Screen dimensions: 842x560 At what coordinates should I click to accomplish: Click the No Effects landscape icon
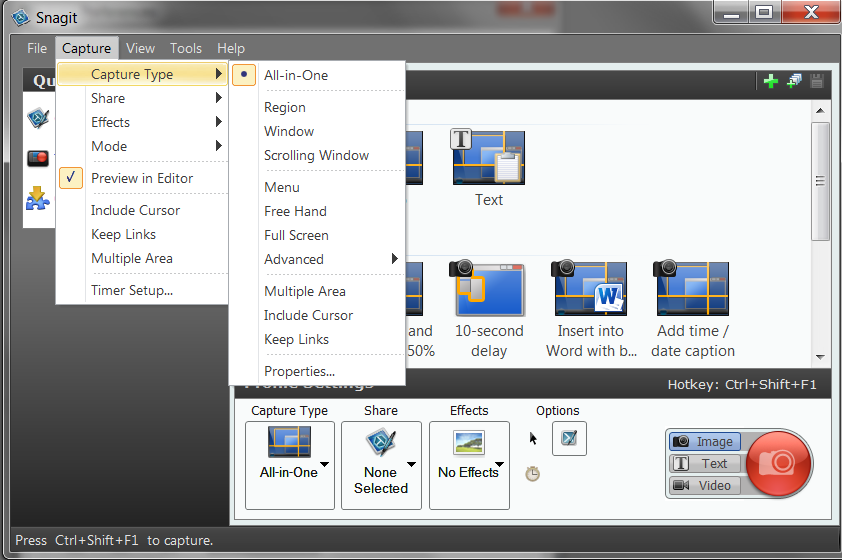pyautogui.click(x=469, y=442)
